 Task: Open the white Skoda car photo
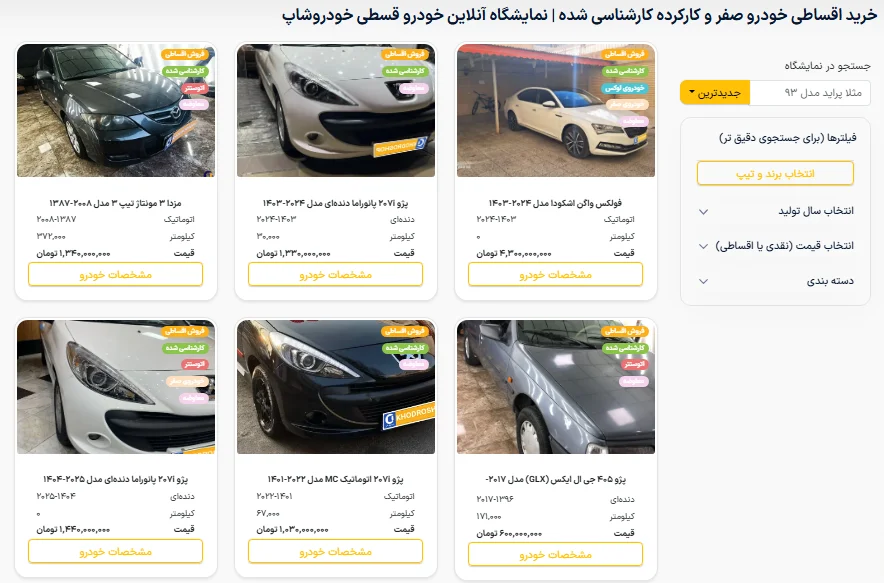pos(556,111)
